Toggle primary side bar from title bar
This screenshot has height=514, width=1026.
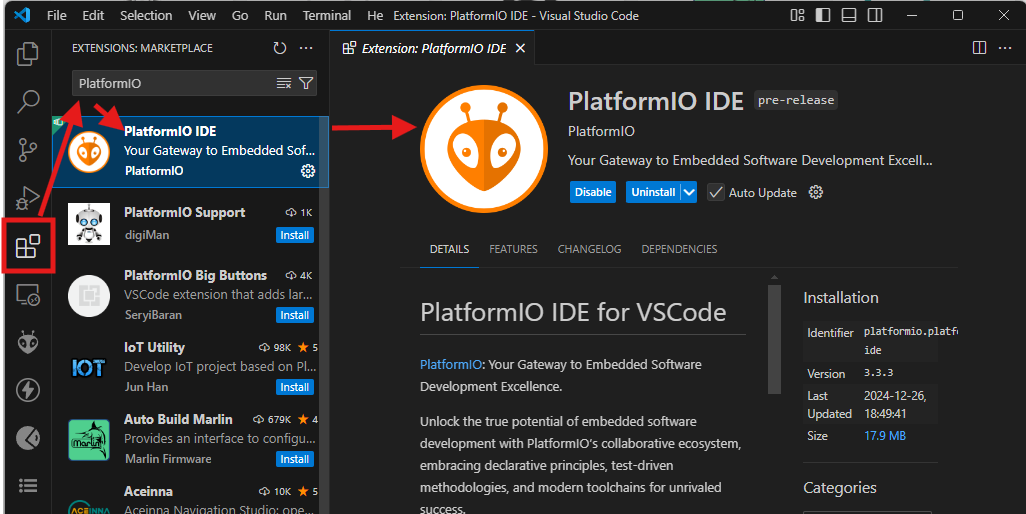(x=823, y=15)
